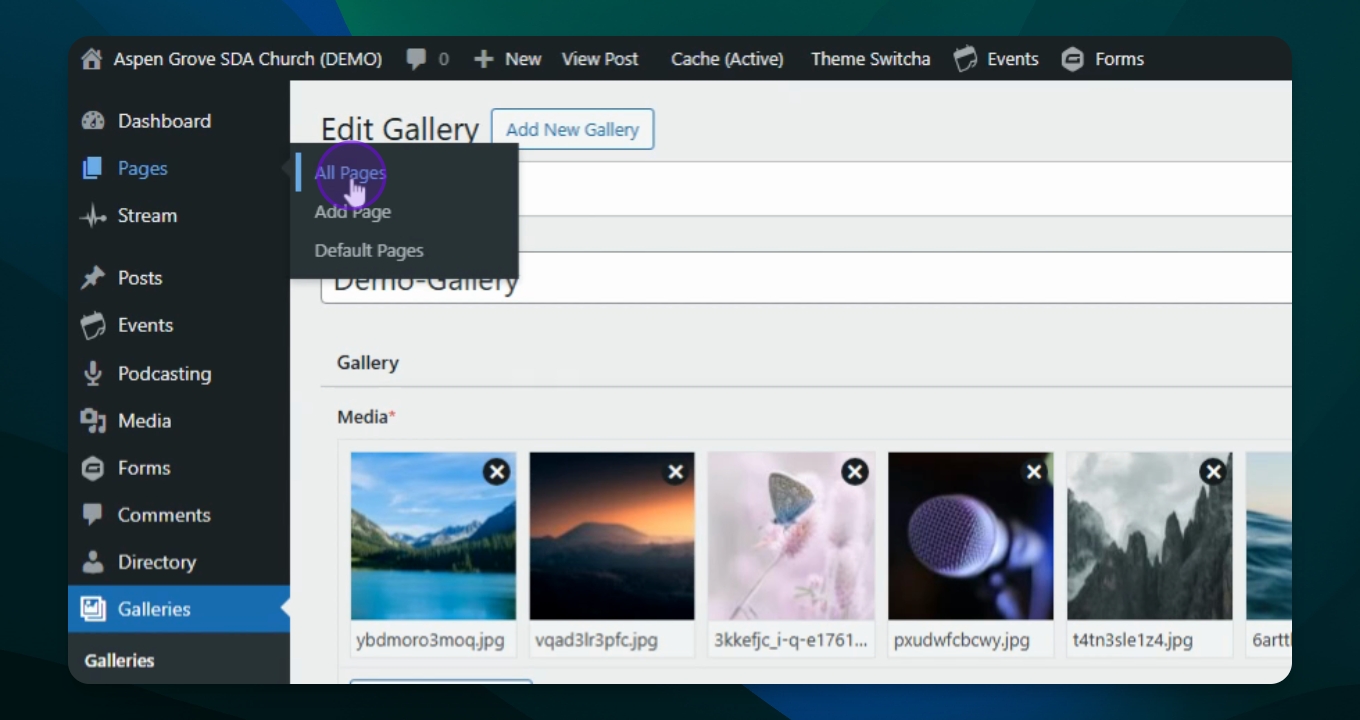Click the Podcasting microphone icon in sidebar

point(93,373)
